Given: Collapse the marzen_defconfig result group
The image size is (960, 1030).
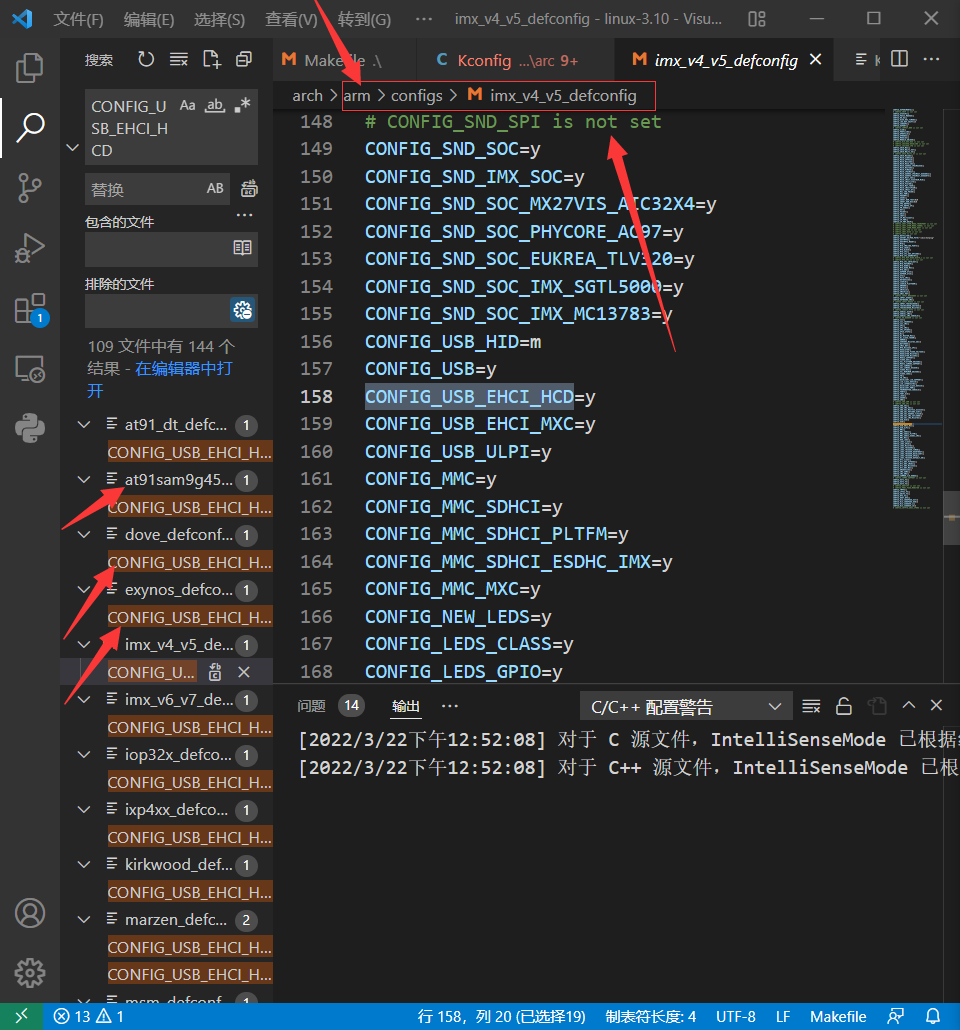Looking at the screenshot, I should coord(83,920).
